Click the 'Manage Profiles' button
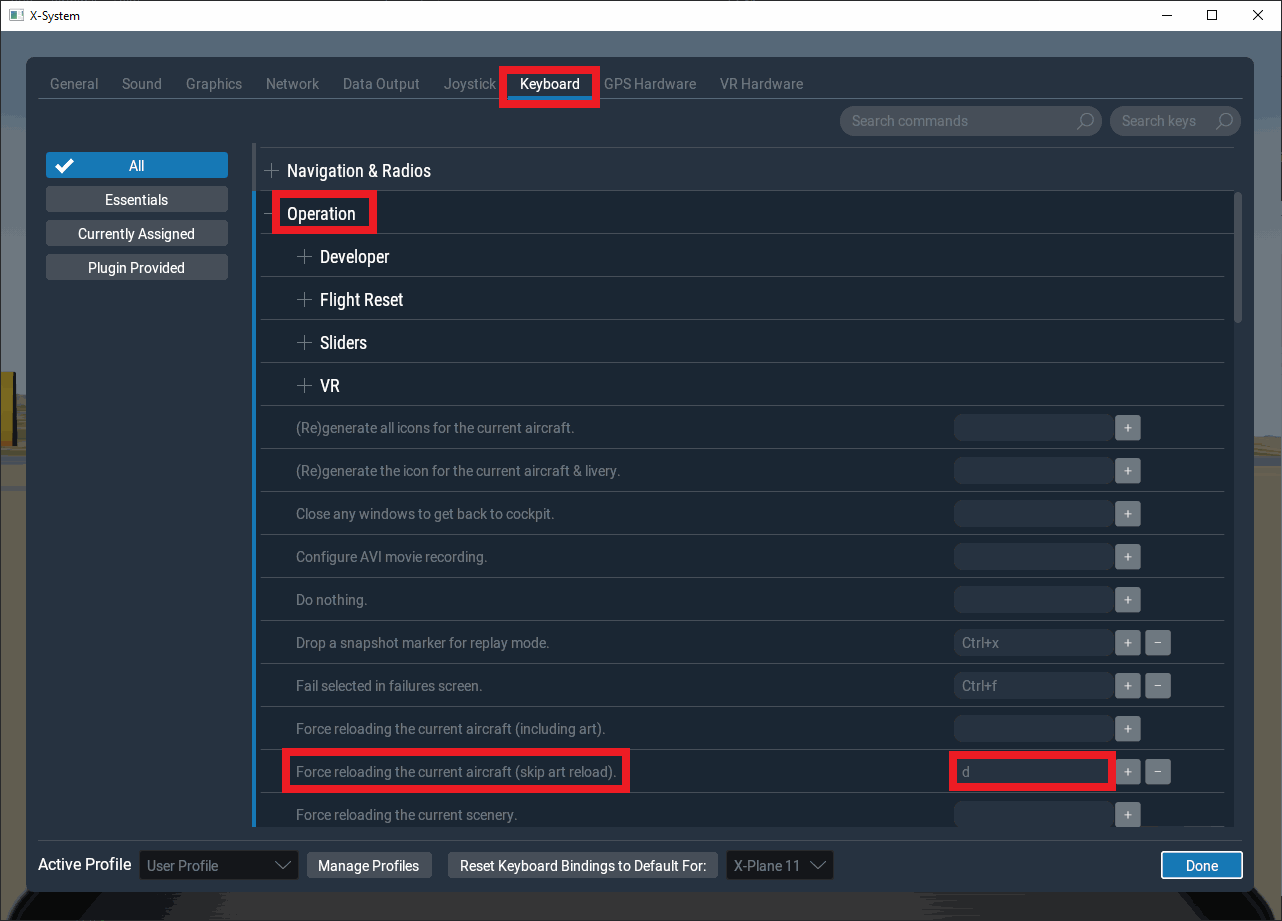1282x921 pixels. pos(368,866)
